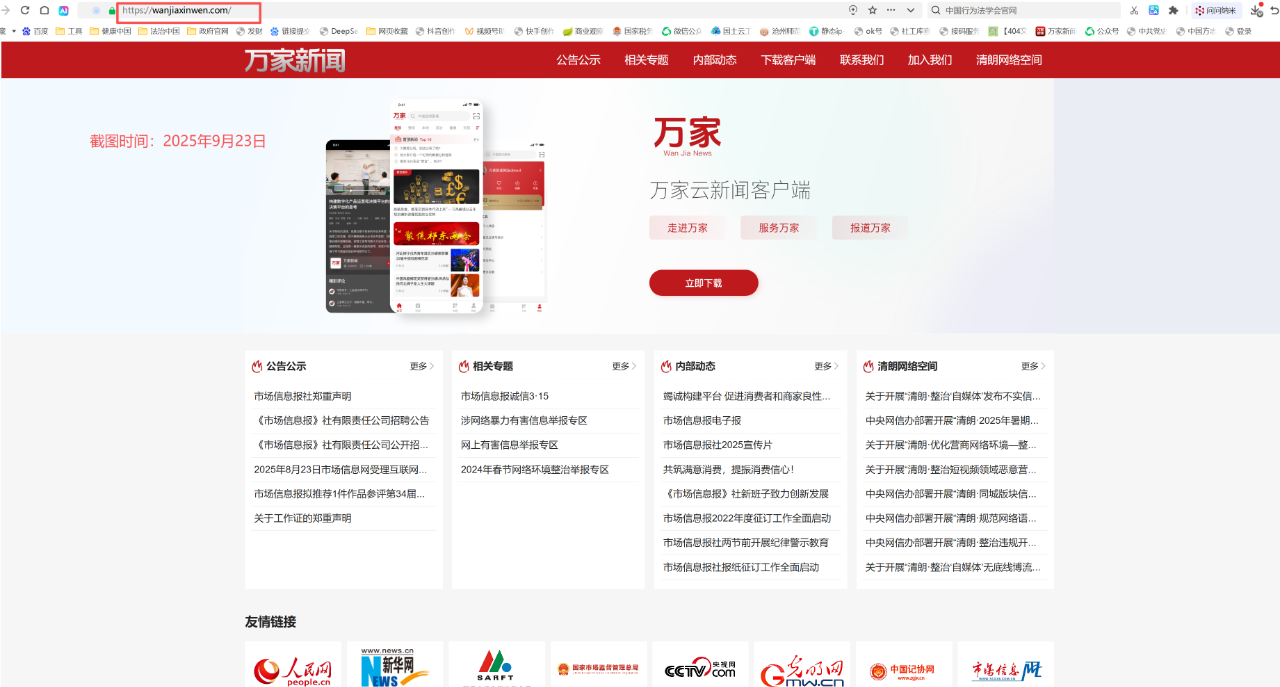Click the 走进万家 button

(687, 228)
